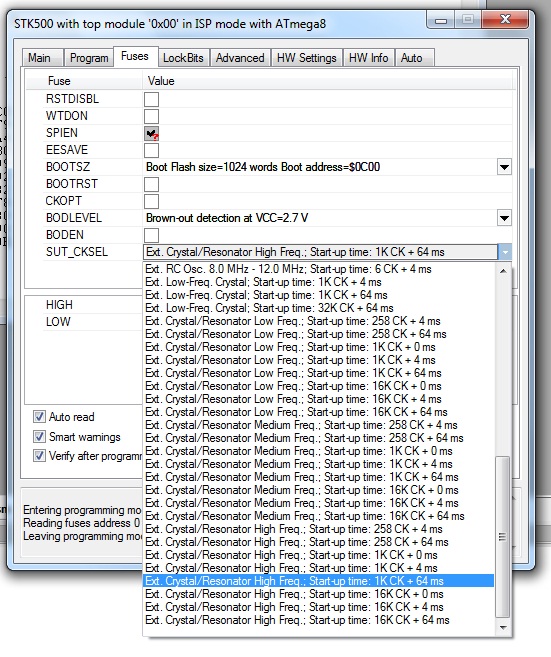Select High Freq. 16K CK + 0 ms option

[318, 594]
